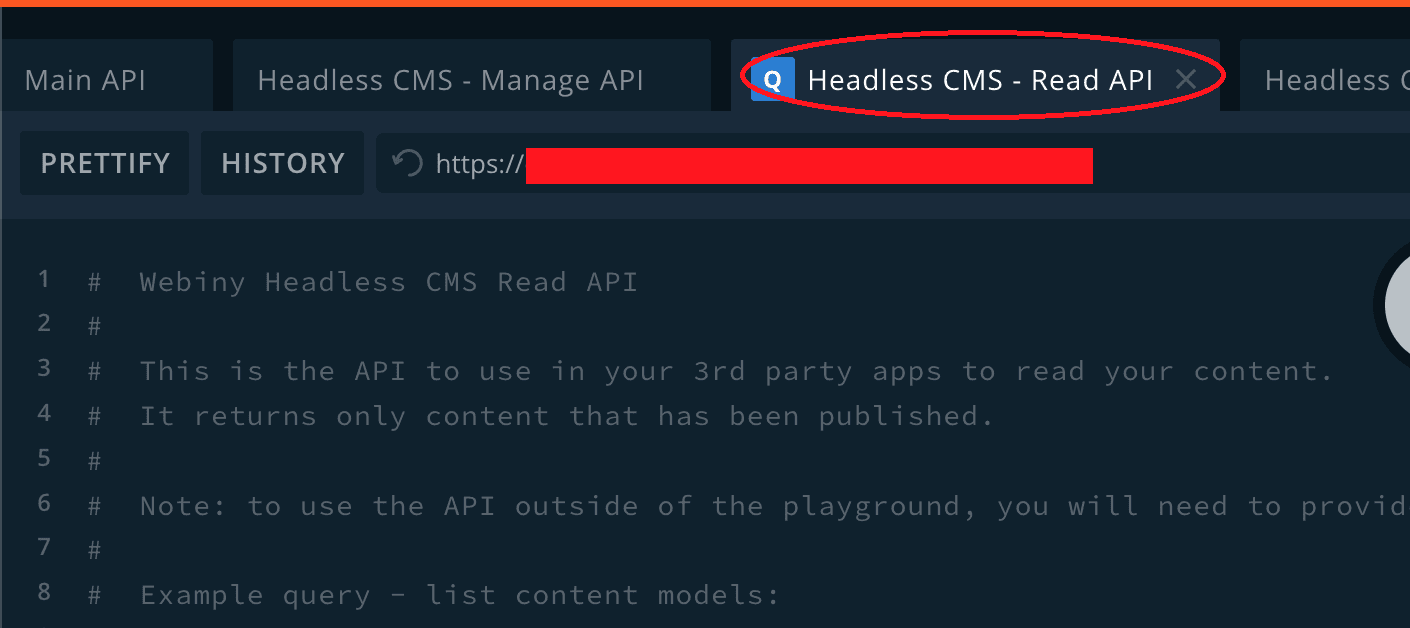Screen dimensions: 1410x628
Task: Click the 'Example query - list content models' line
Action: click(459, 596)
